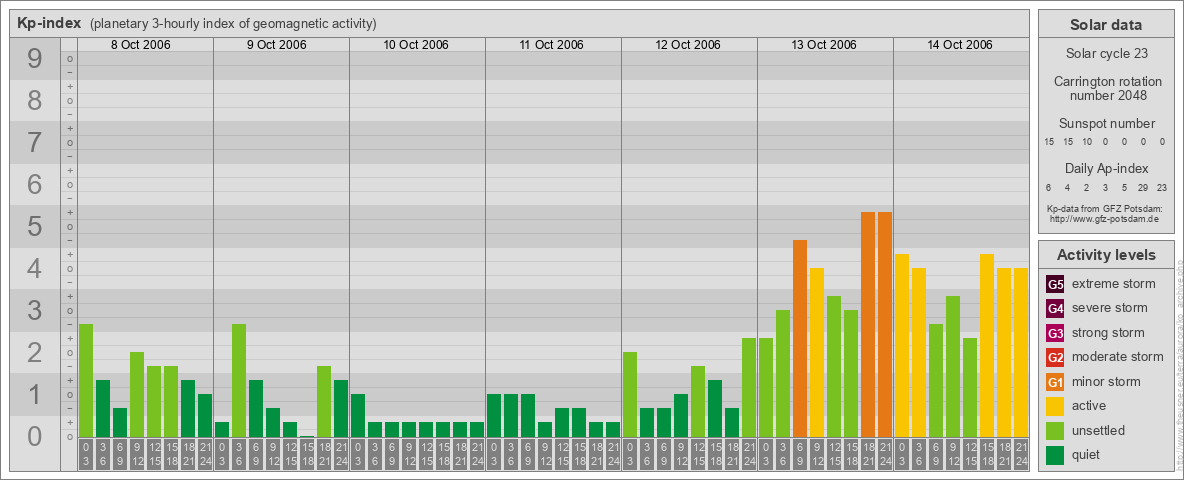The image size is (1184, 480).
Task: Click the 'Solar data' panel heading
Action: 1106,25
